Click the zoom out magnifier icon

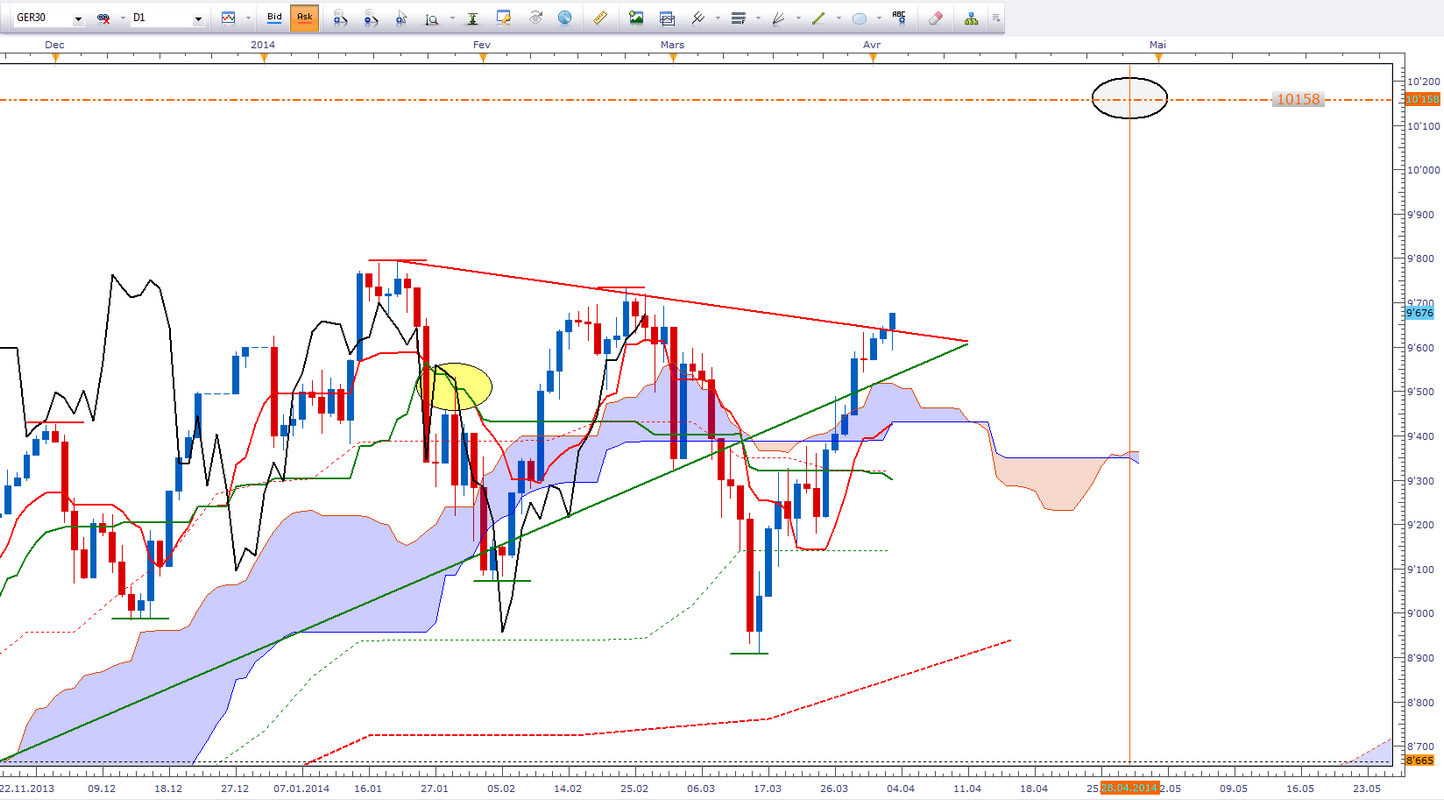(x=371, y=18)
